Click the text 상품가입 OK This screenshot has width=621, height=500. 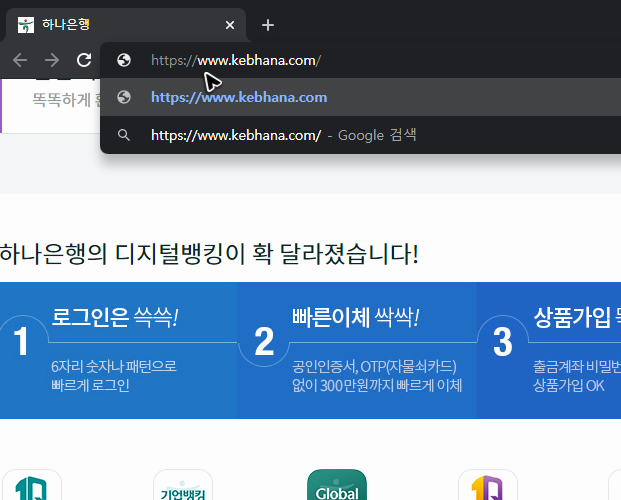[569, 385]
